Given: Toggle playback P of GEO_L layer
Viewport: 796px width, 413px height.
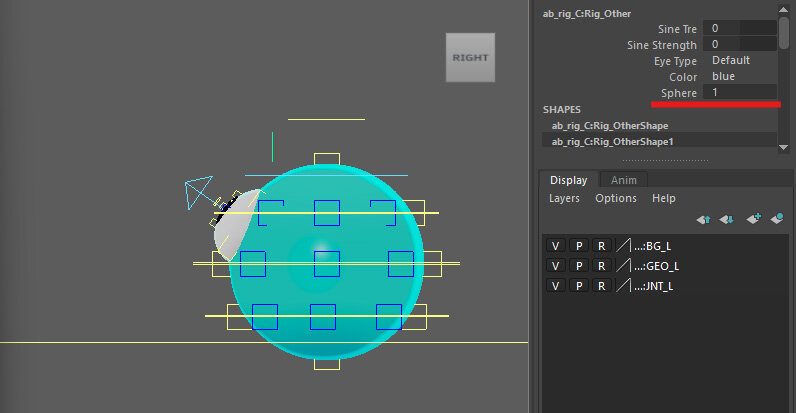Looking at the screenshot, I should [579, 266].
